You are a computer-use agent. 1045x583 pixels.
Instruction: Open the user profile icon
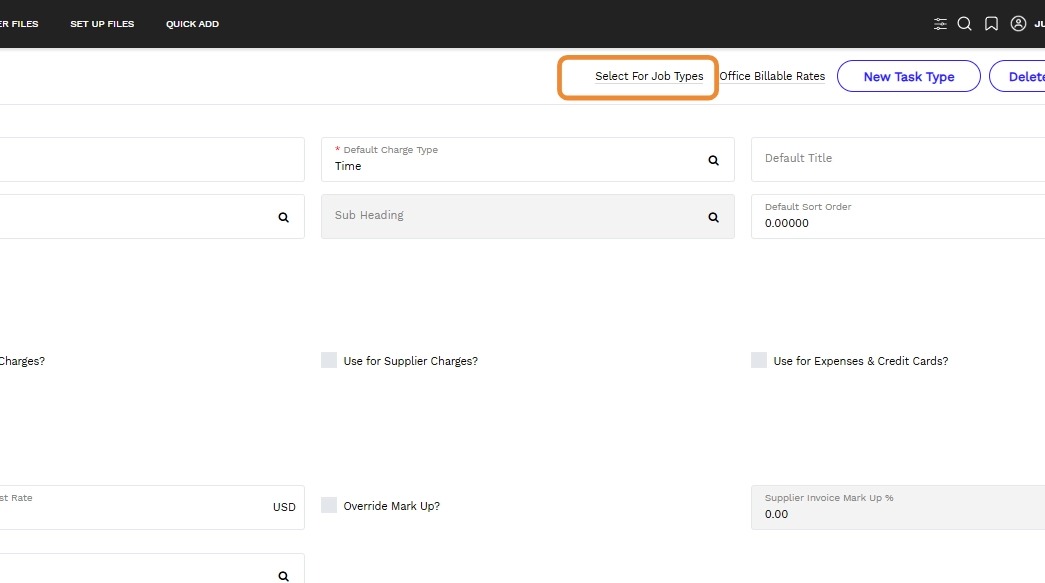(1018, 24)
